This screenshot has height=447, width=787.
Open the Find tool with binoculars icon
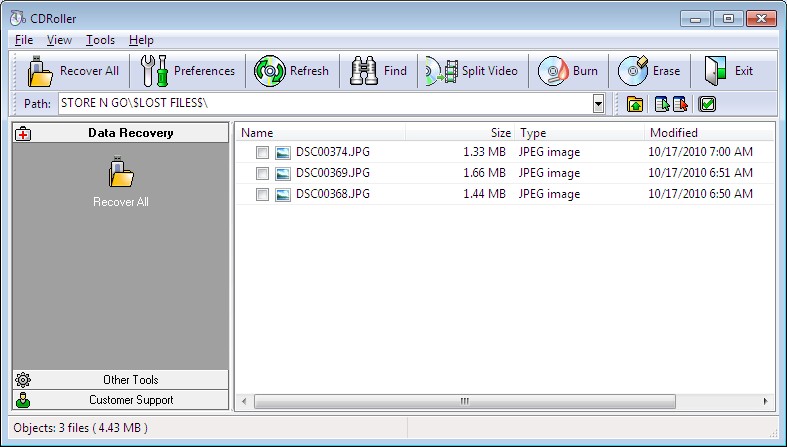(379, 71)
